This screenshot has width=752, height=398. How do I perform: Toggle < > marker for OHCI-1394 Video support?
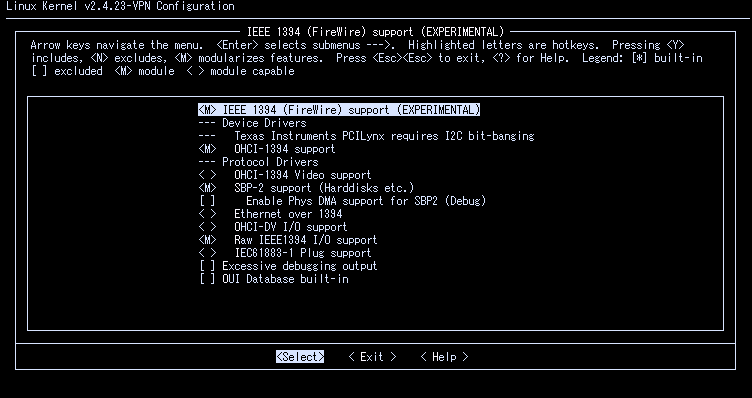[x=207, y=175]
